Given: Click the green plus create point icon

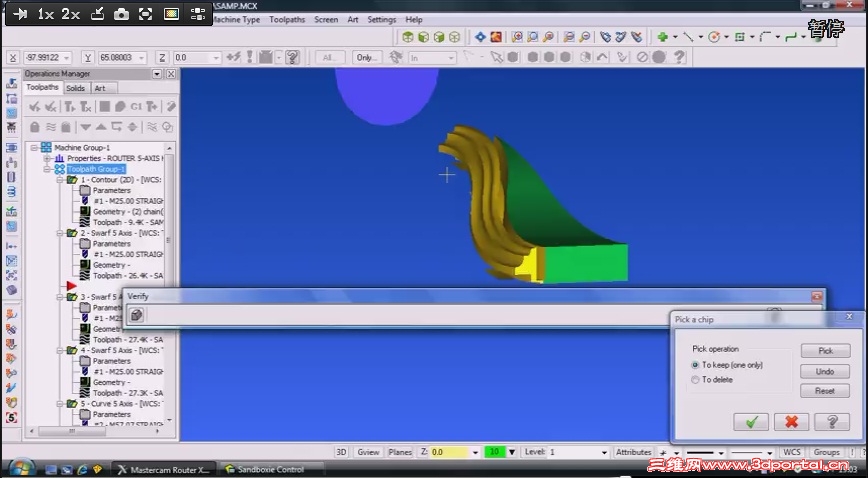Looking at the screenshot, I should click(x=663, y=37).
